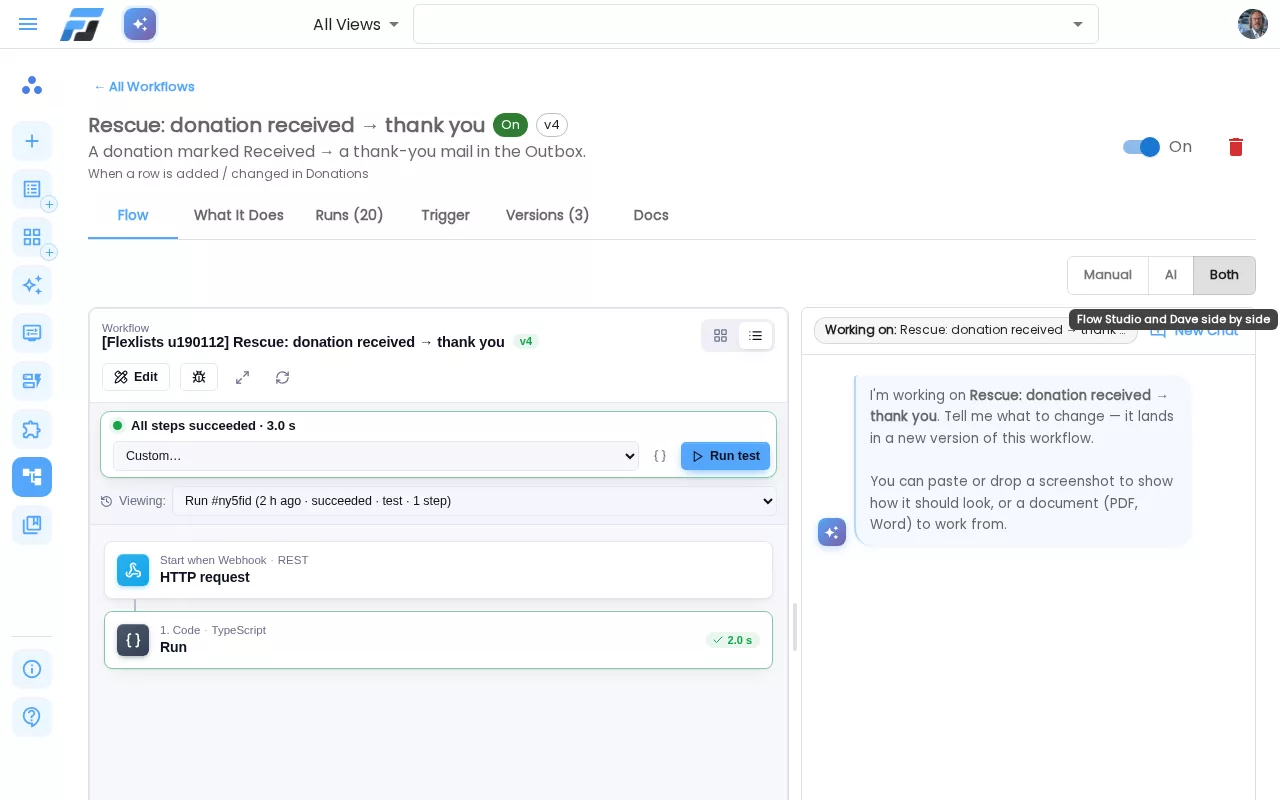
Task: Open the help question mark icon
Action: pos(32,717)
